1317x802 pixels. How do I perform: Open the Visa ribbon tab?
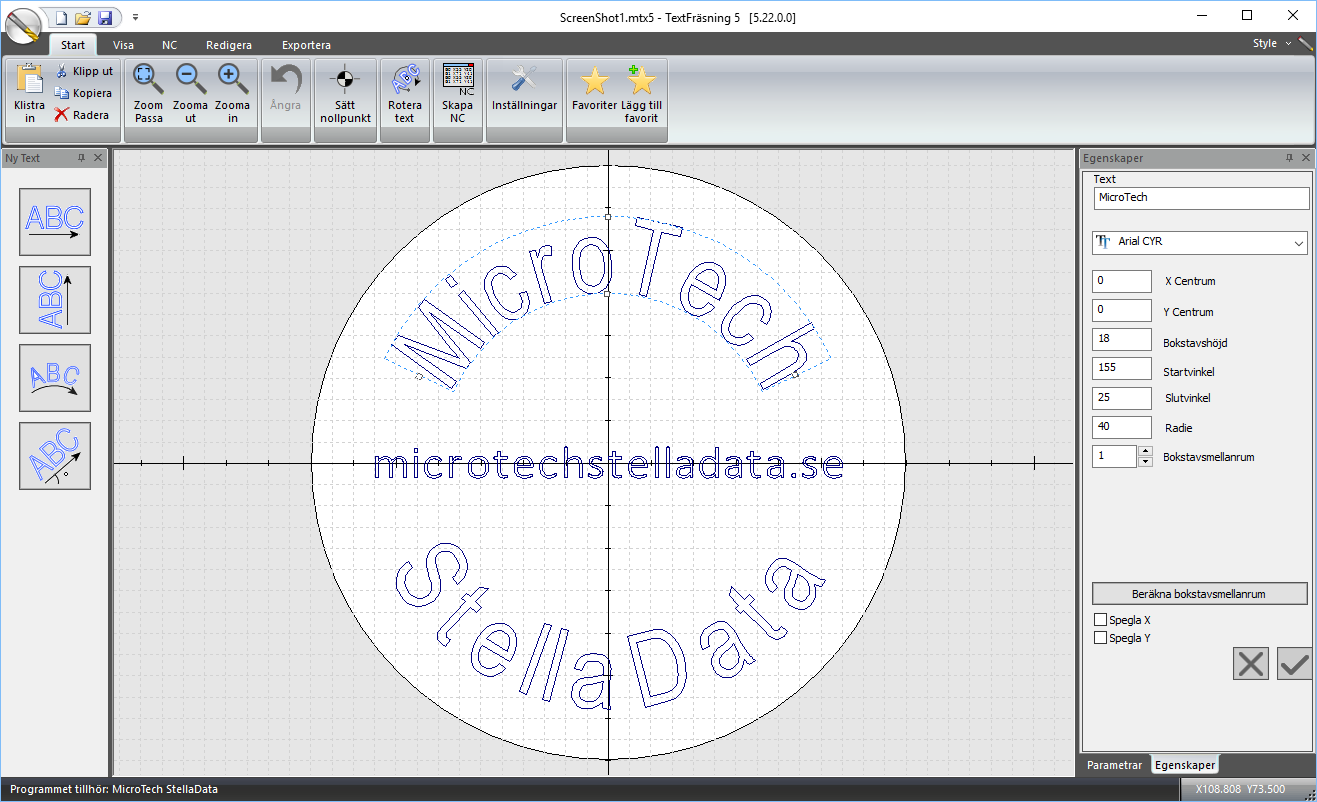[x=123, y=45]
